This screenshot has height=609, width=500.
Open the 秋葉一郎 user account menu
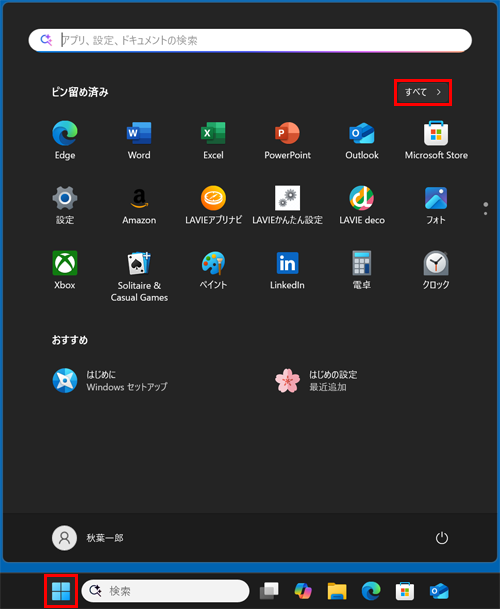tap(88, 538)
